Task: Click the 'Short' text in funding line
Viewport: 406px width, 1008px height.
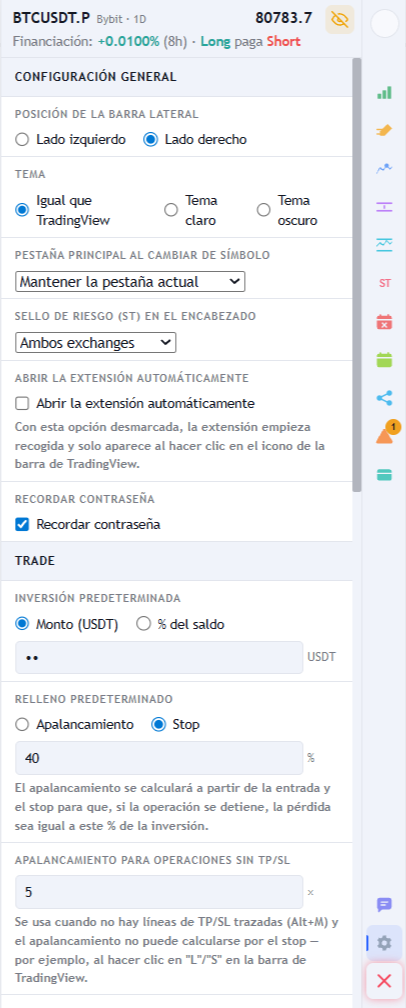Action: coord(283,42)
